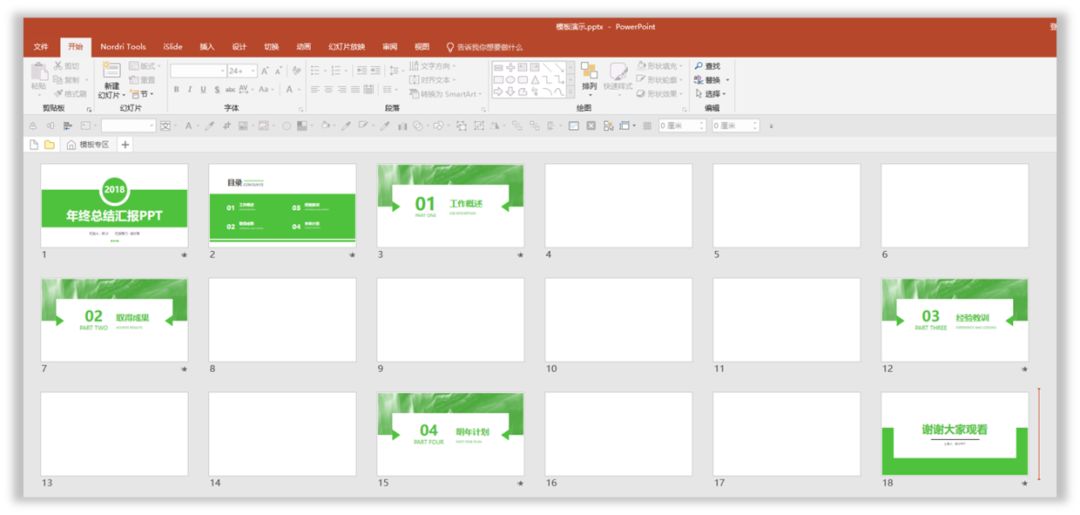Toggle underline formatting (U)
Screen dimensions: 1080x515
tap(203, 90)
